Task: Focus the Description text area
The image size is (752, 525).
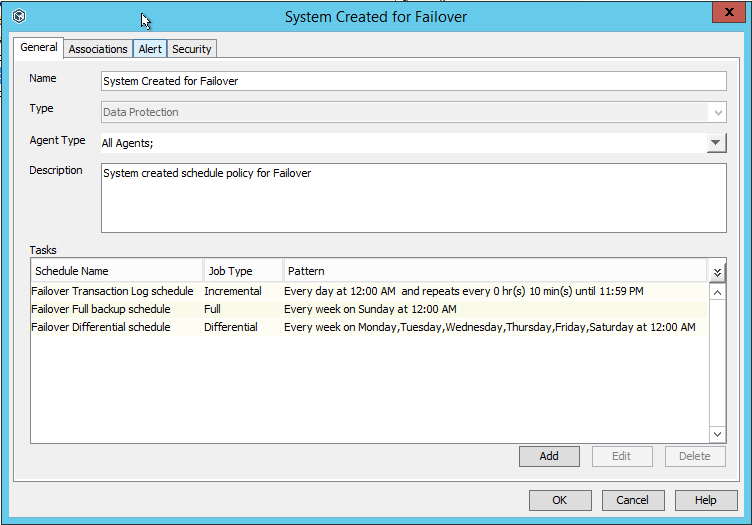Action: 413,197
